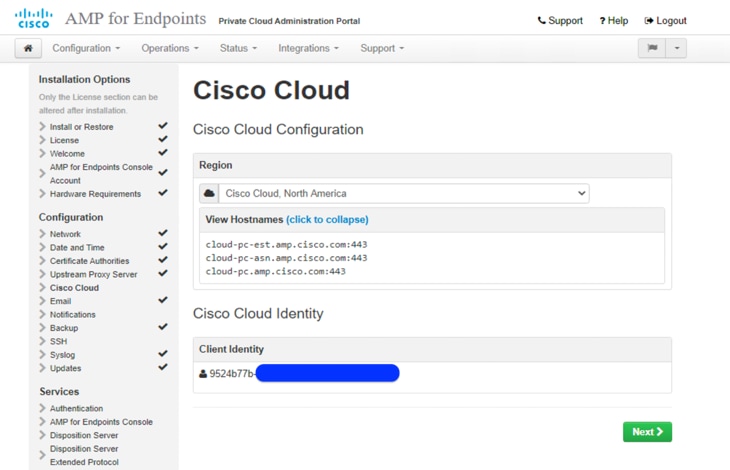Open Email configuration section
This screenshot has width=730, height=470.
point(61,301)
